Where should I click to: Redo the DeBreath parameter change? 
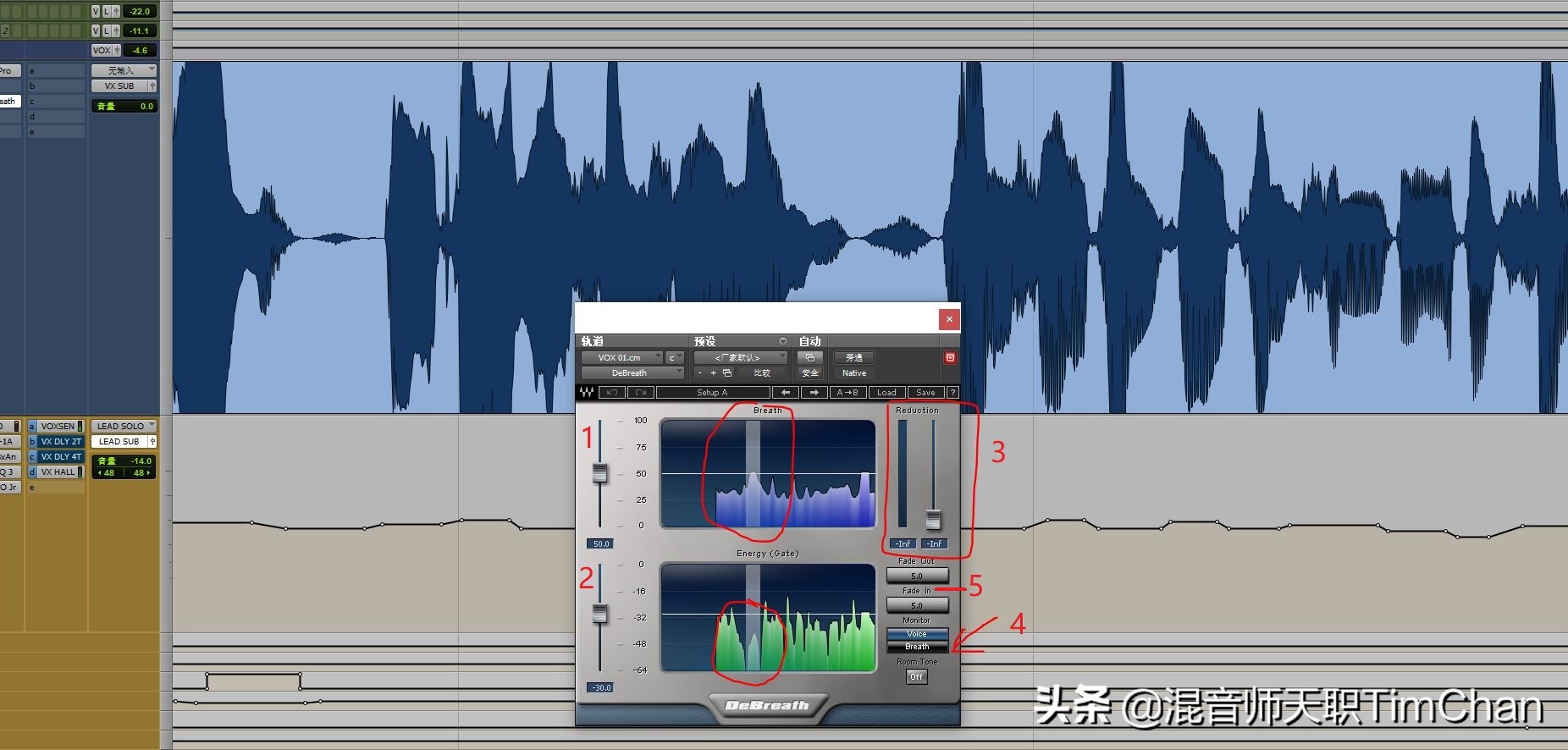point(640,393)
